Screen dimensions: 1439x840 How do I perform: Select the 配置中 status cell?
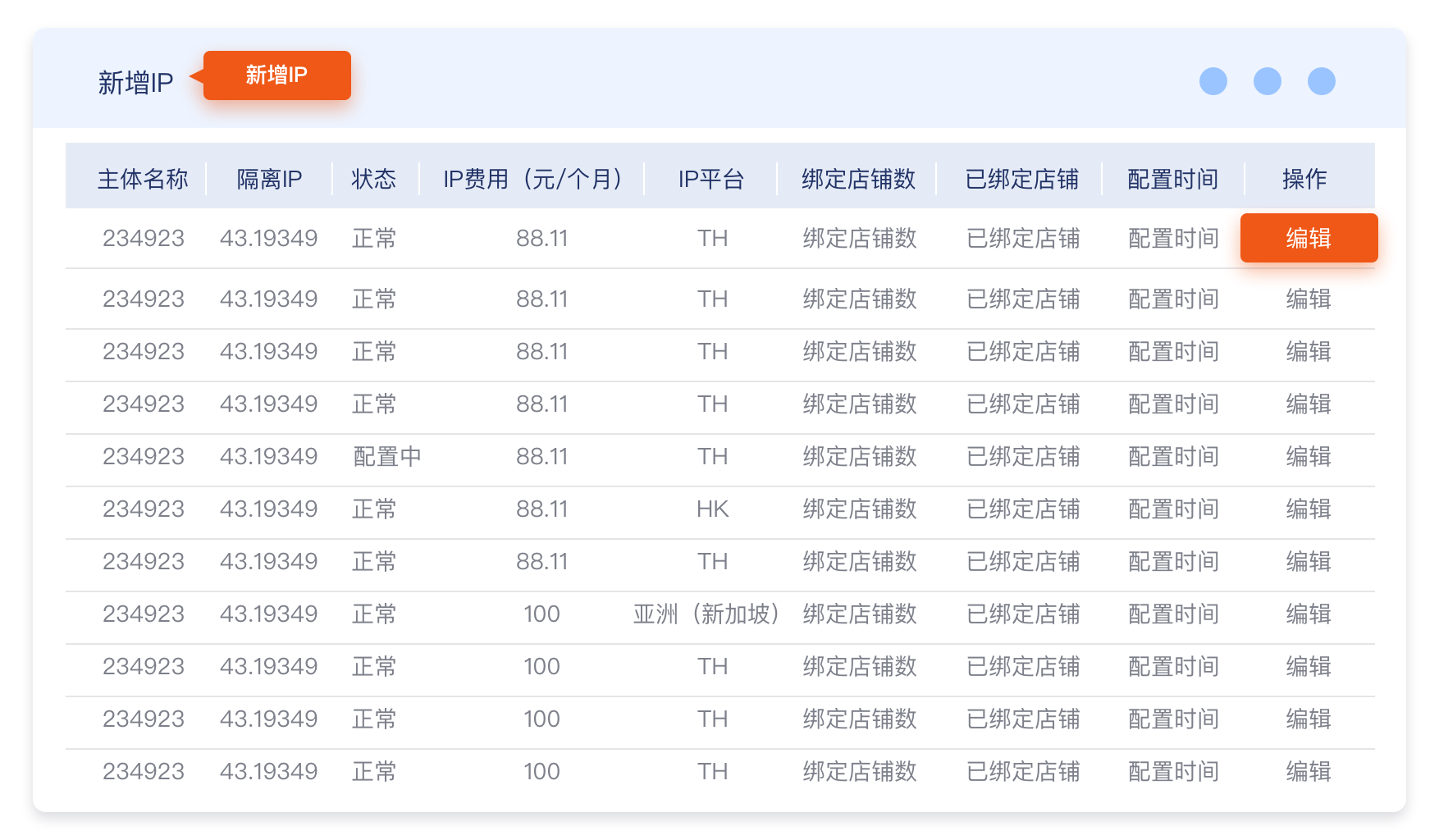[x=387, y=456]
